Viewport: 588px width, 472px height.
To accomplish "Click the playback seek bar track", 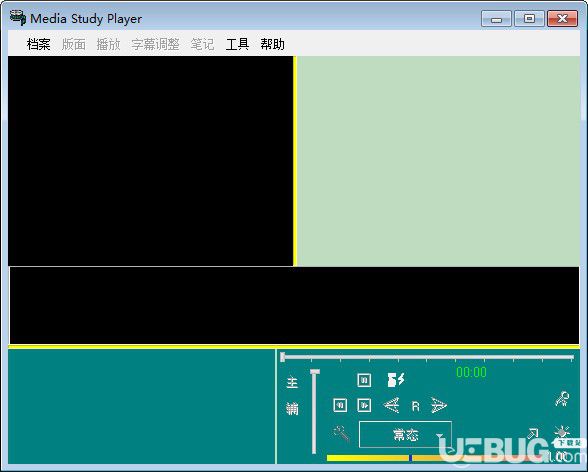I will coord(428,357).
